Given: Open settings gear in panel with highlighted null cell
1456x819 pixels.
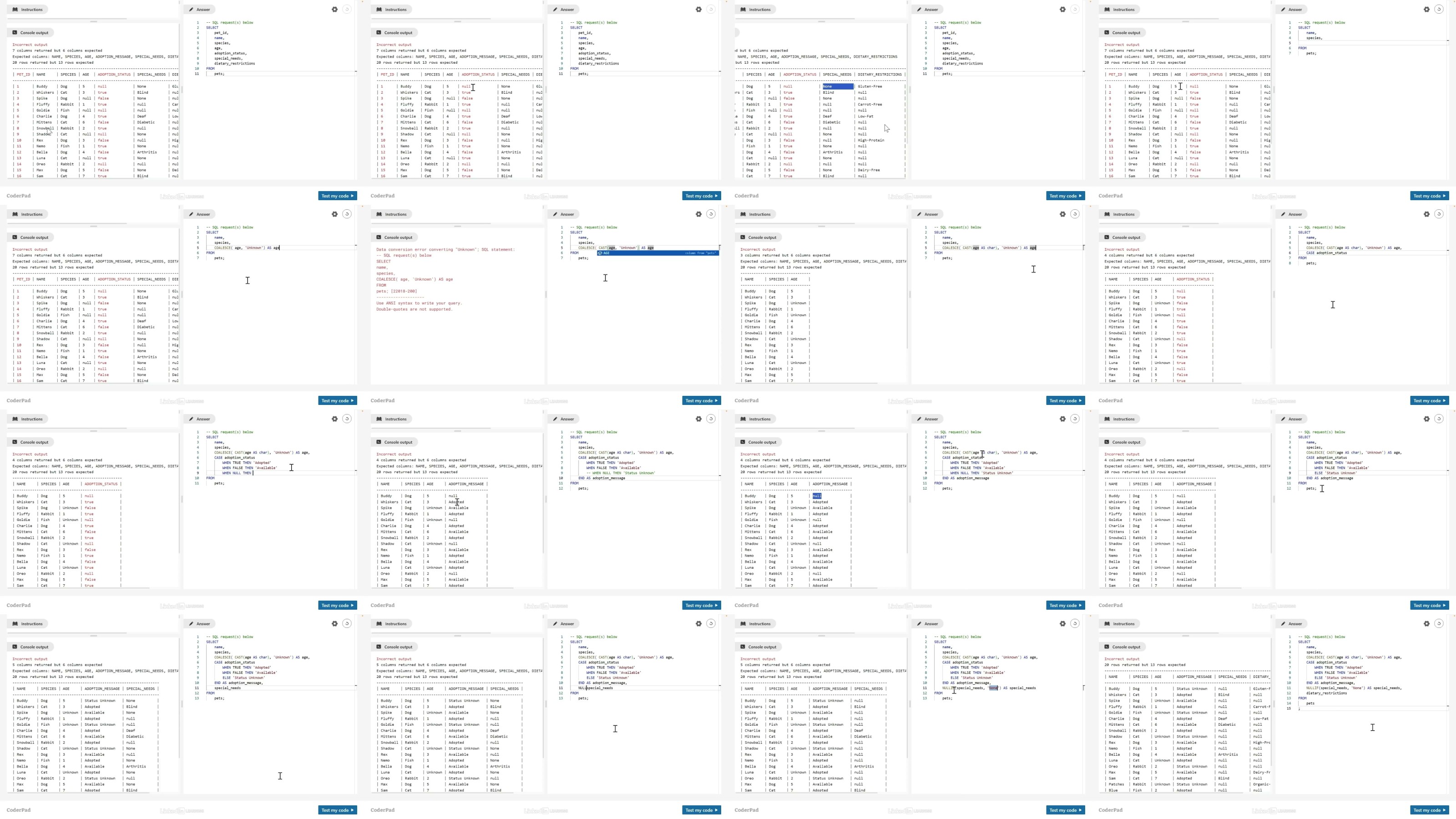Looking at the screenshot, I should pyautogui.click(x=1062, y=420).
